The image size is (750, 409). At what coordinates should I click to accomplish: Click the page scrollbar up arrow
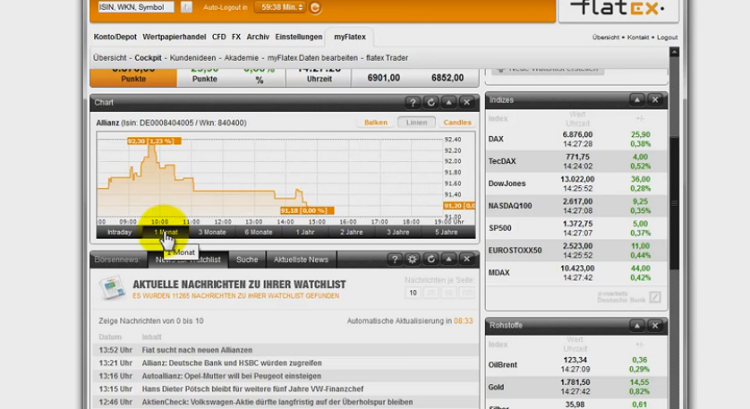click(x=674, y=52)
